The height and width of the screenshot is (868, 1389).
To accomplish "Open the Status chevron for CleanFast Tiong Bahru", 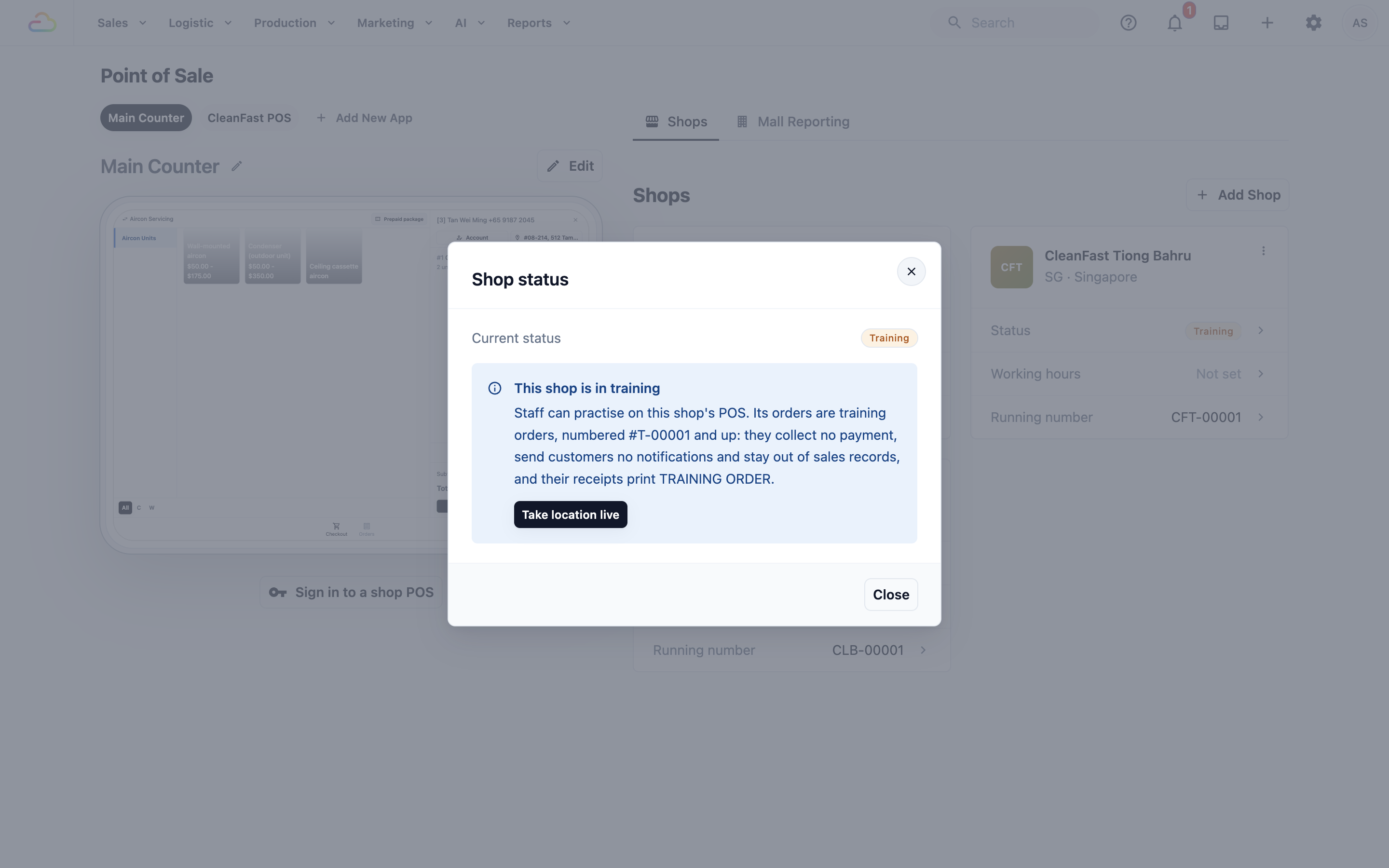I will [1261, 331].
